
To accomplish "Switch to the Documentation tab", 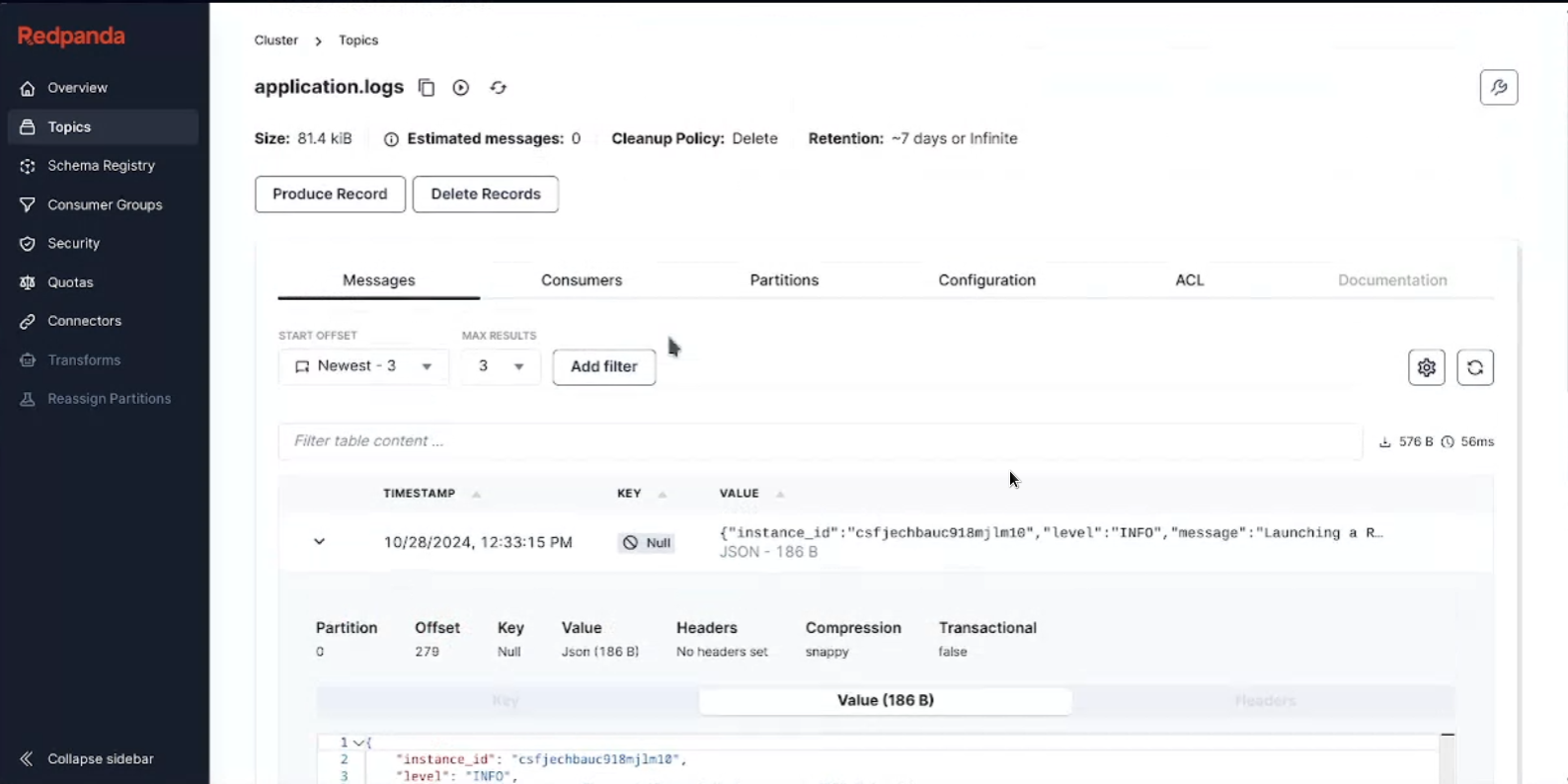I will (x=1392, y=280).
